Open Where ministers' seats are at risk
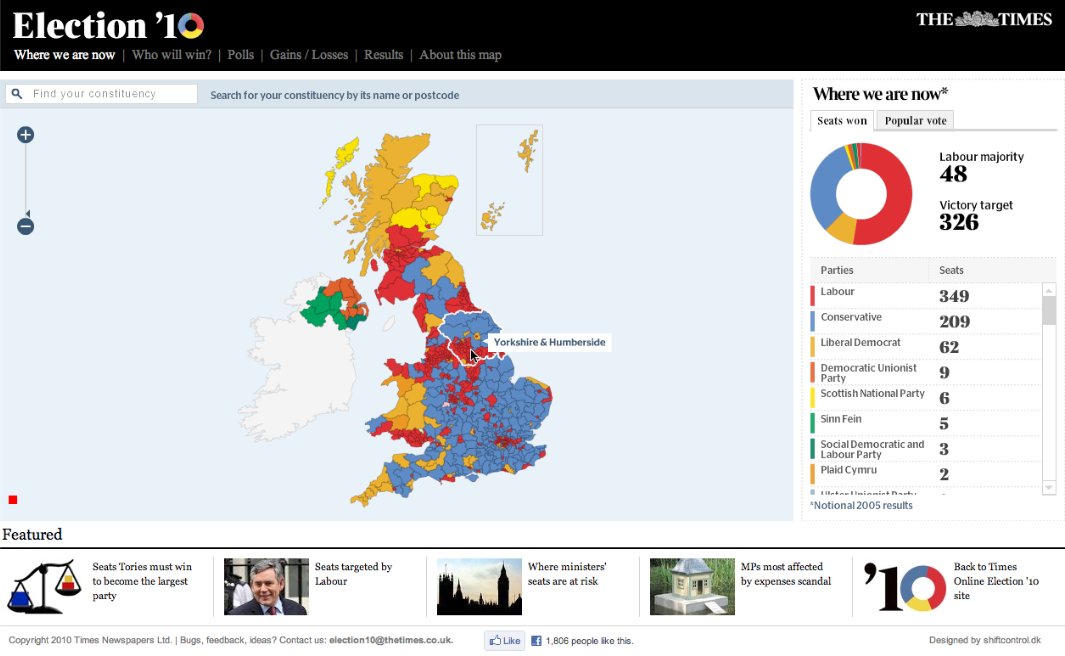The image size is (1065, 656). (x=567, y=574)
